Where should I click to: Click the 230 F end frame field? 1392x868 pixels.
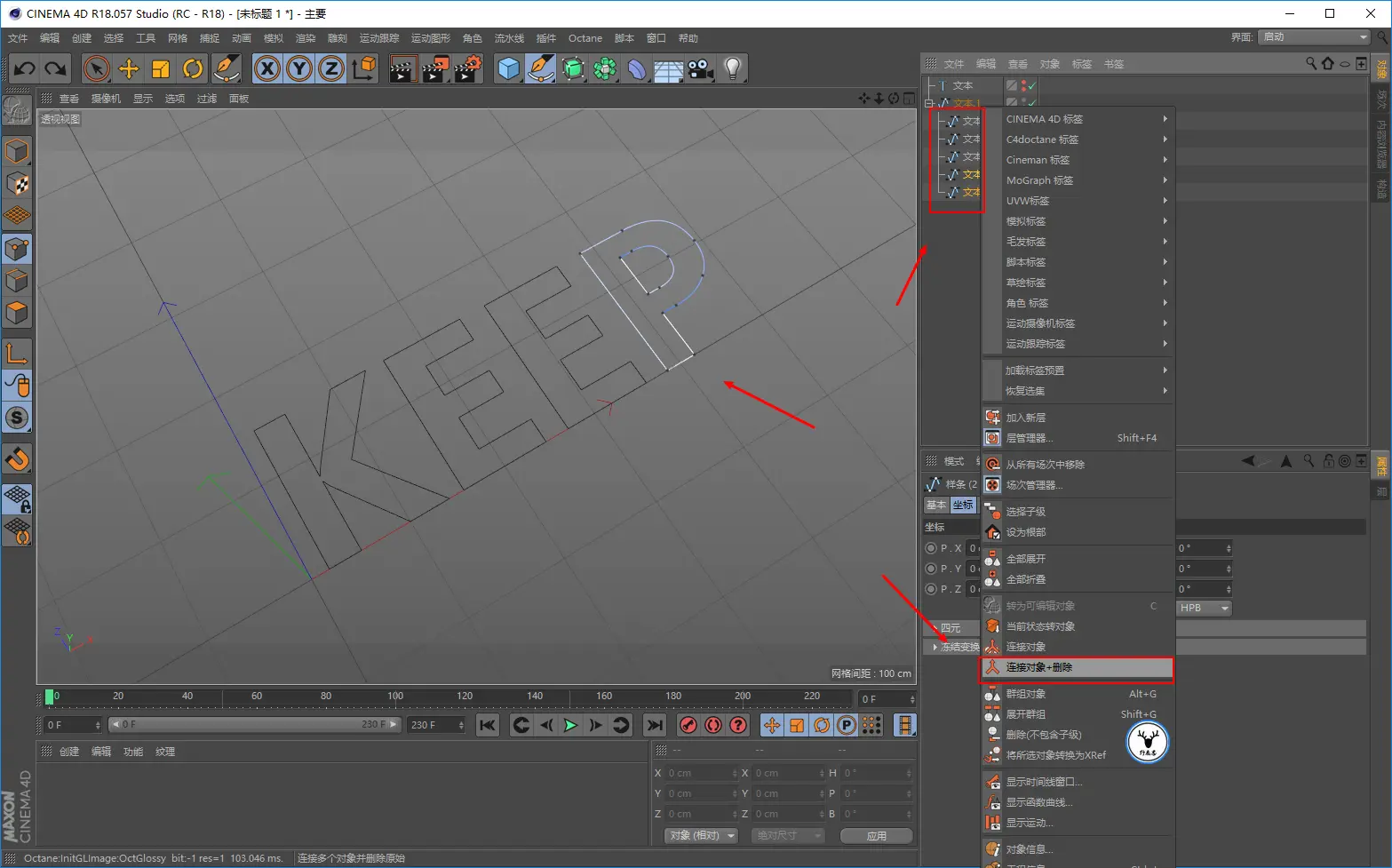[x=436, y=725]
